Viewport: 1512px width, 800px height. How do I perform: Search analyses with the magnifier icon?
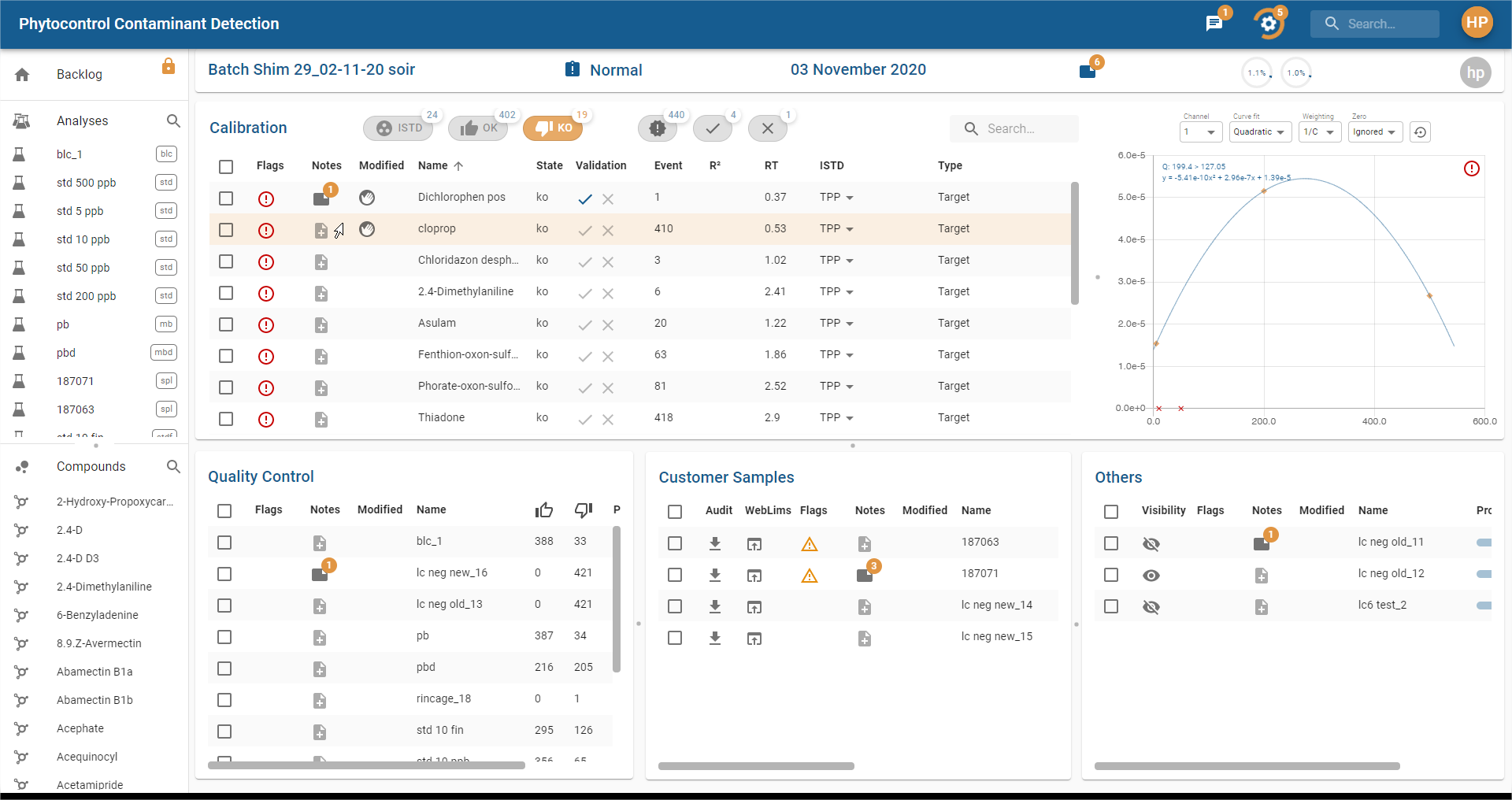pyautogui.click(x=173, y=121)
